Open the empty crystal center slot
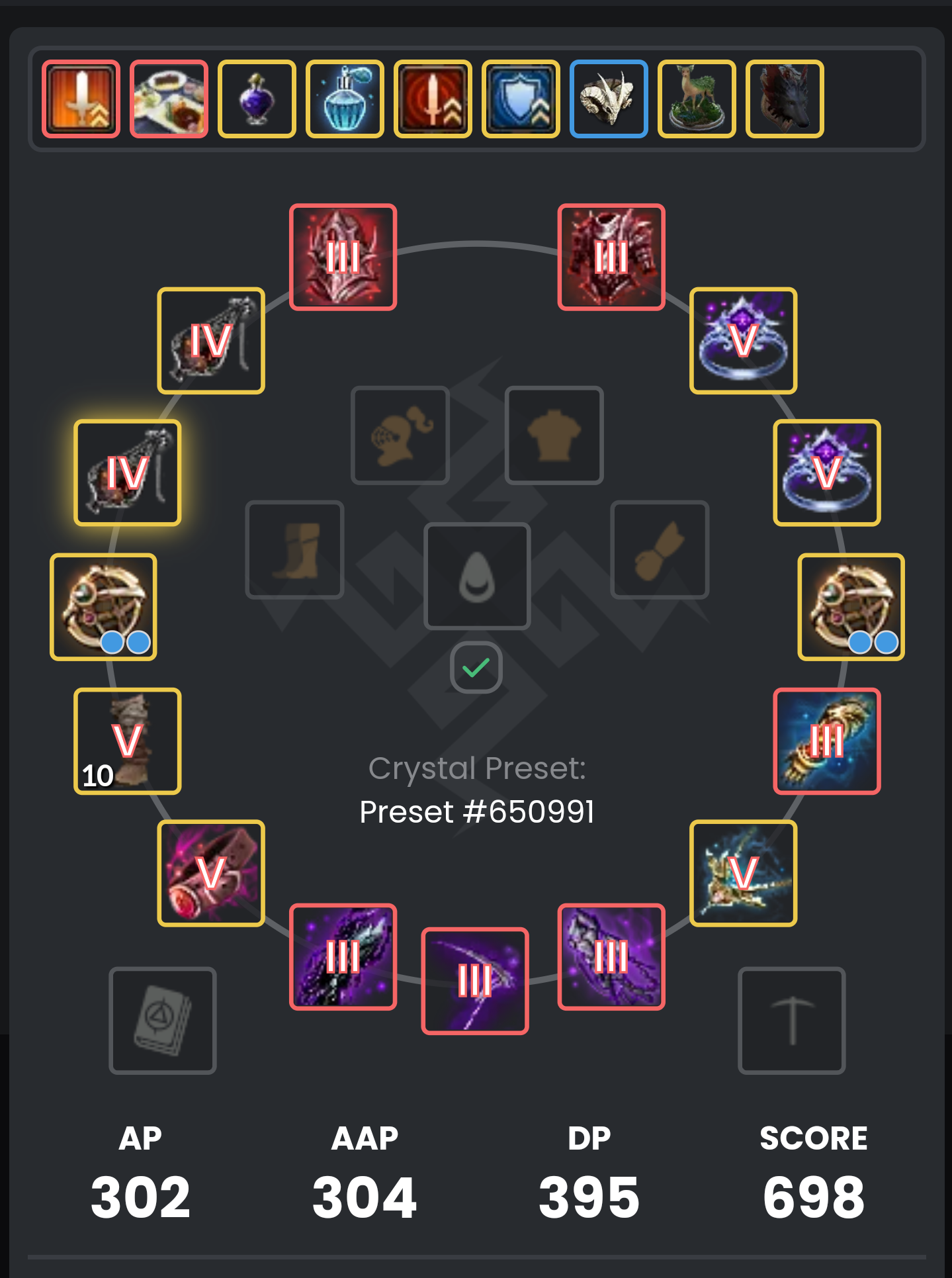This screenshot has width=952, height=1278. click(x=476, y=576)
